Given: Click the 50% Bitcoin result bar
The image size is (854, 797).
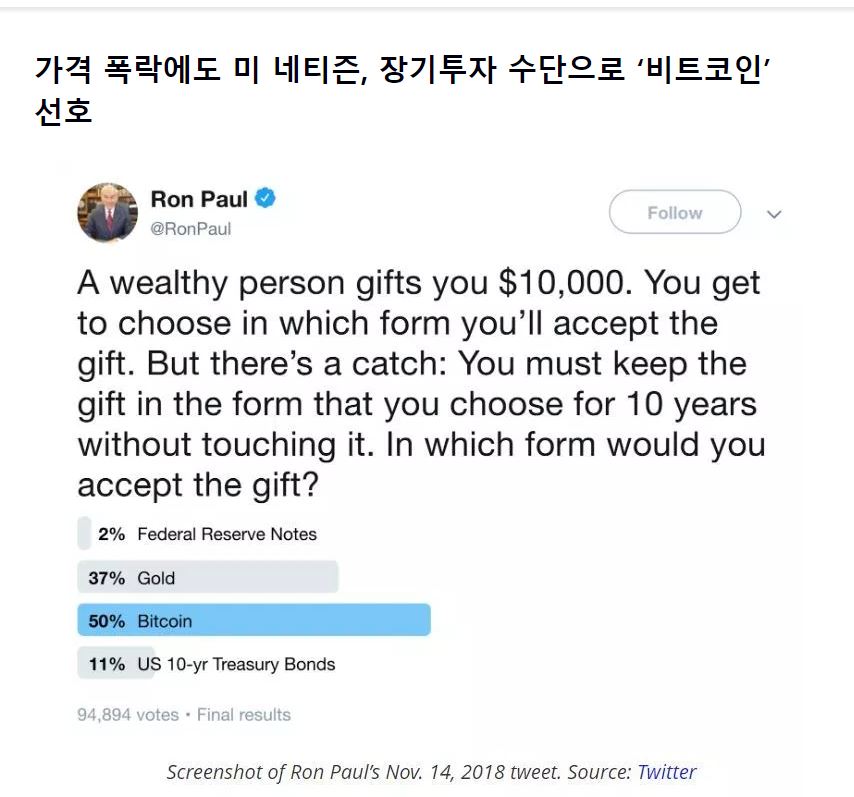Looking at the screenshot, I should [254, 620].
